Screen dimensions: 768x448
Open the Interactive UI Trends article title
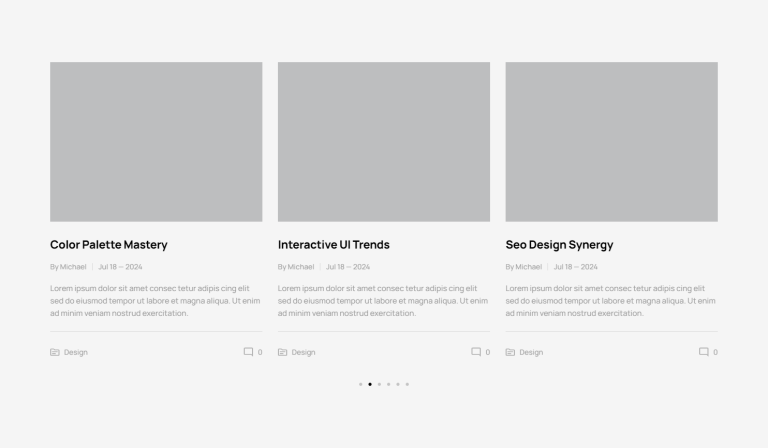pos(334,245)
